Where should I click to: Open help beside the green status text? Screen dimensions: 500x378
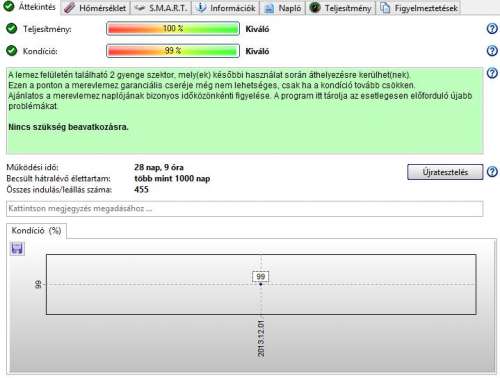click(x=492, y=73)
